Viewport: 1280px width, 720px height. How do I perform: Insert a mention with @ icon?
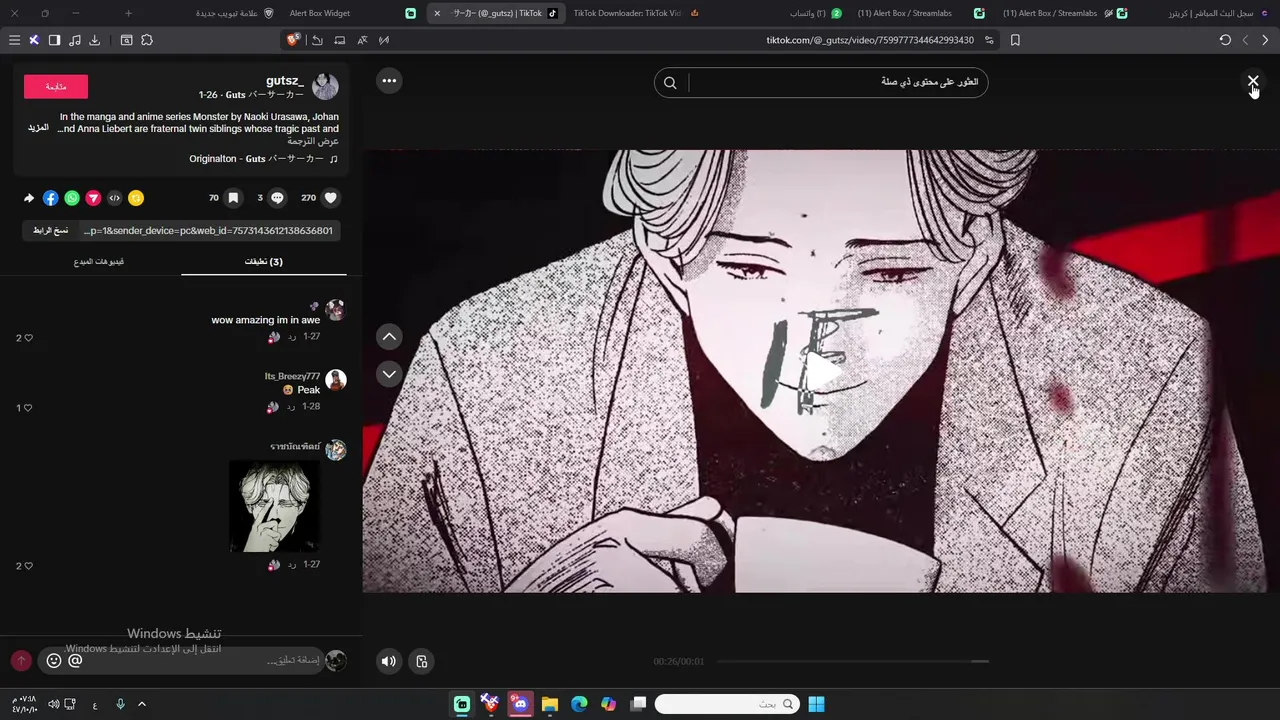point(76,660)
